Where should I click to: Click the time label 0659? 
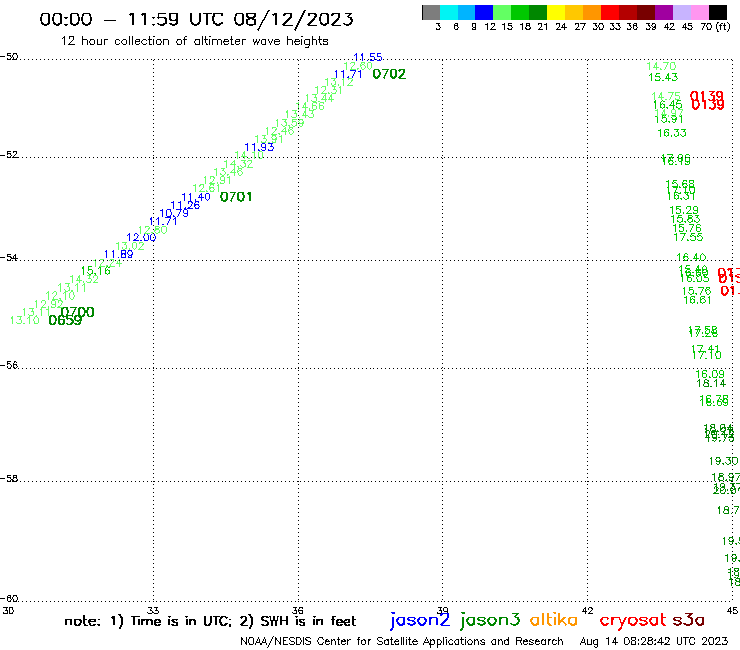(65, 321)
